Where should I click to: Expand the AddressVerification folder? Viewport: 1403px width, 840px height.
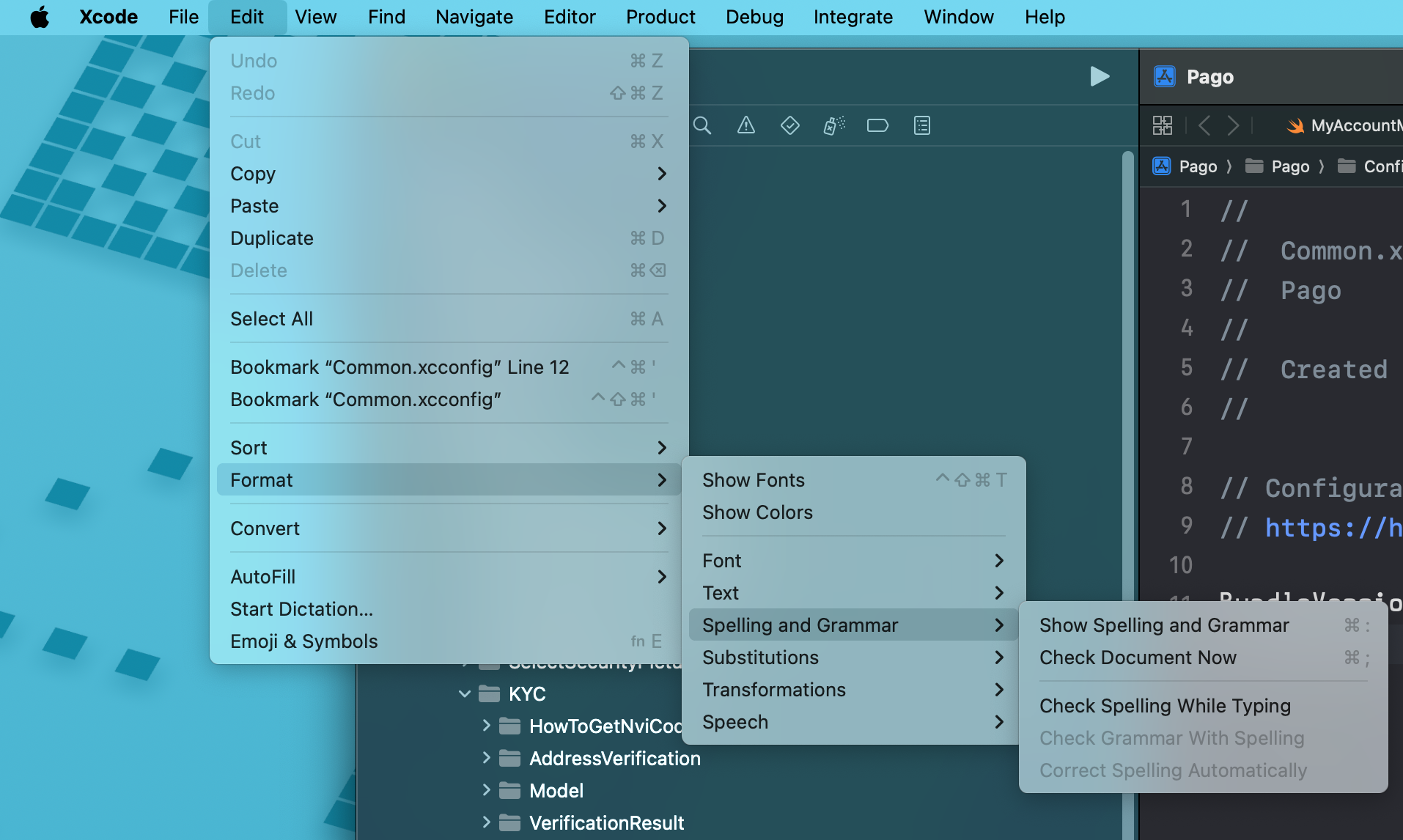[x=487, y=758]
